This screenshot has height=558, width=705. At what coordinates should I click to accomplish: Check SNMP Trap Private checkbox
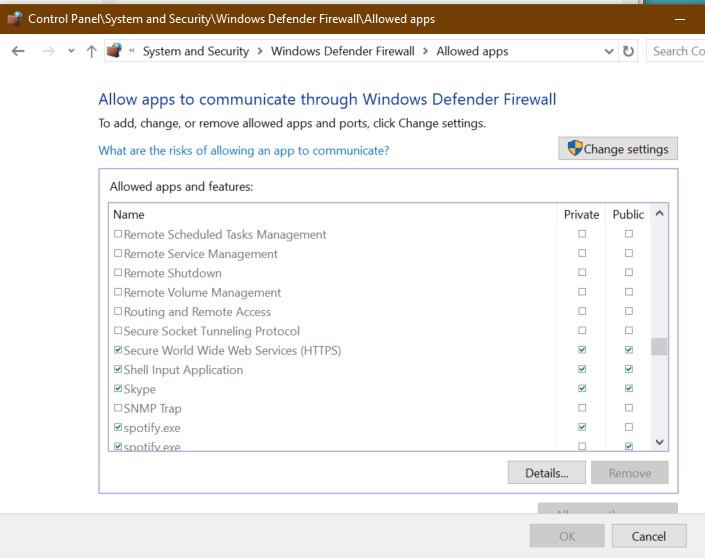coord(582,408)
